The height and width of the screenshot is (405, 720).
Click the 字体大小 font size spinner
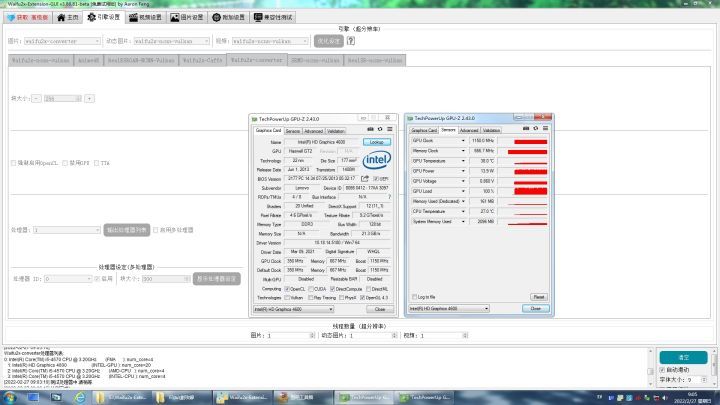pyautogui.click(x=697, y=380)
